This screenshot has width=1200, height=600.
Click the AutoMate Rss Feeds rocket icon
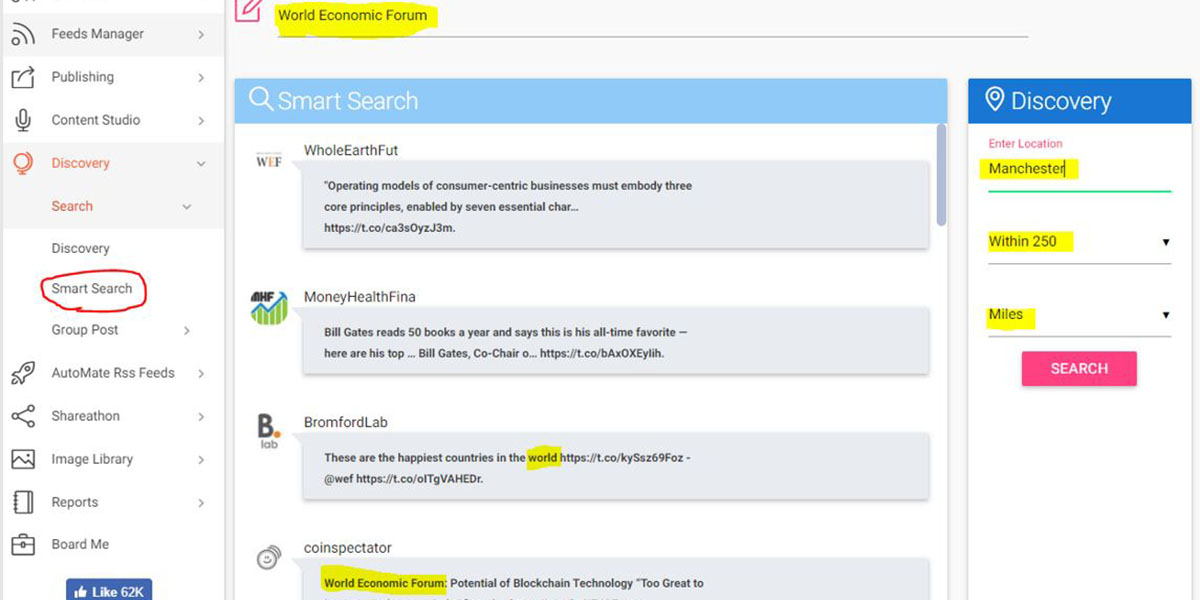22,373
